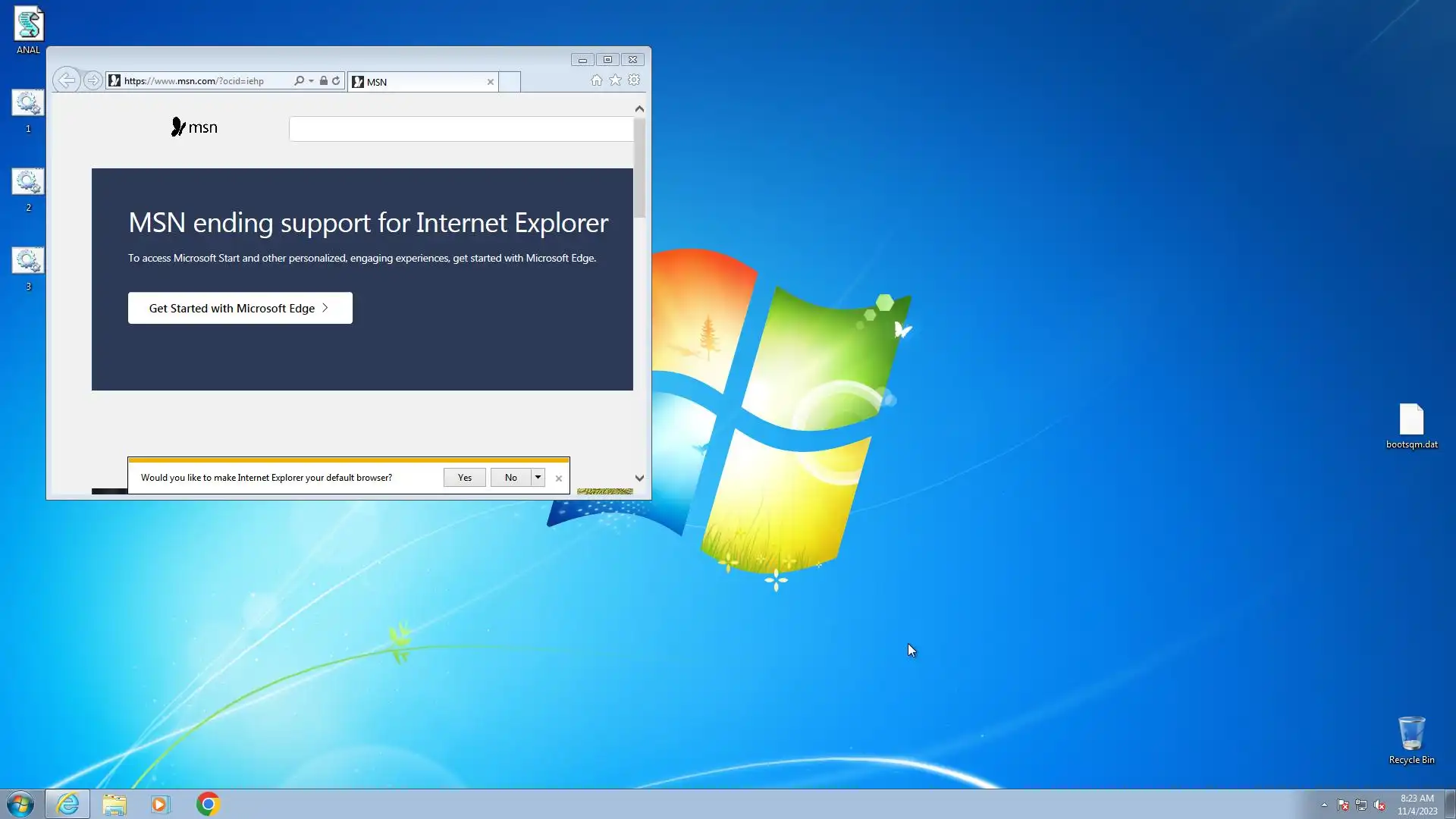Click Yes on default browser prompt
The height and width of the screenshot is (819, 1456).
[x=464, y=477]
